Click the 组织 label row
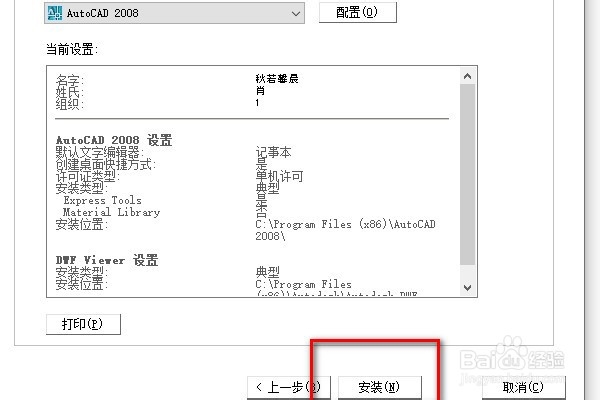 click(69, 104)
